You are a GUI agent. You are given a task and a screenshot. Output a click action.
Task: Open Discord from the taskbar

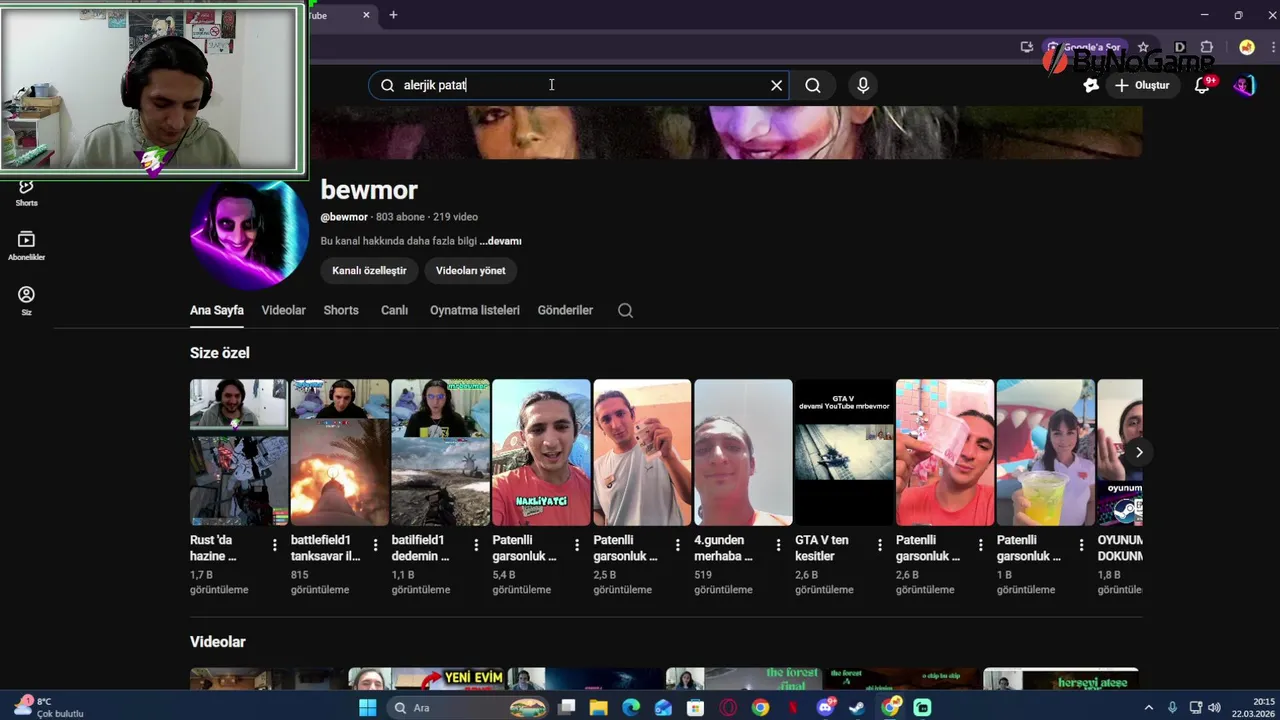(x=825, y=708)
